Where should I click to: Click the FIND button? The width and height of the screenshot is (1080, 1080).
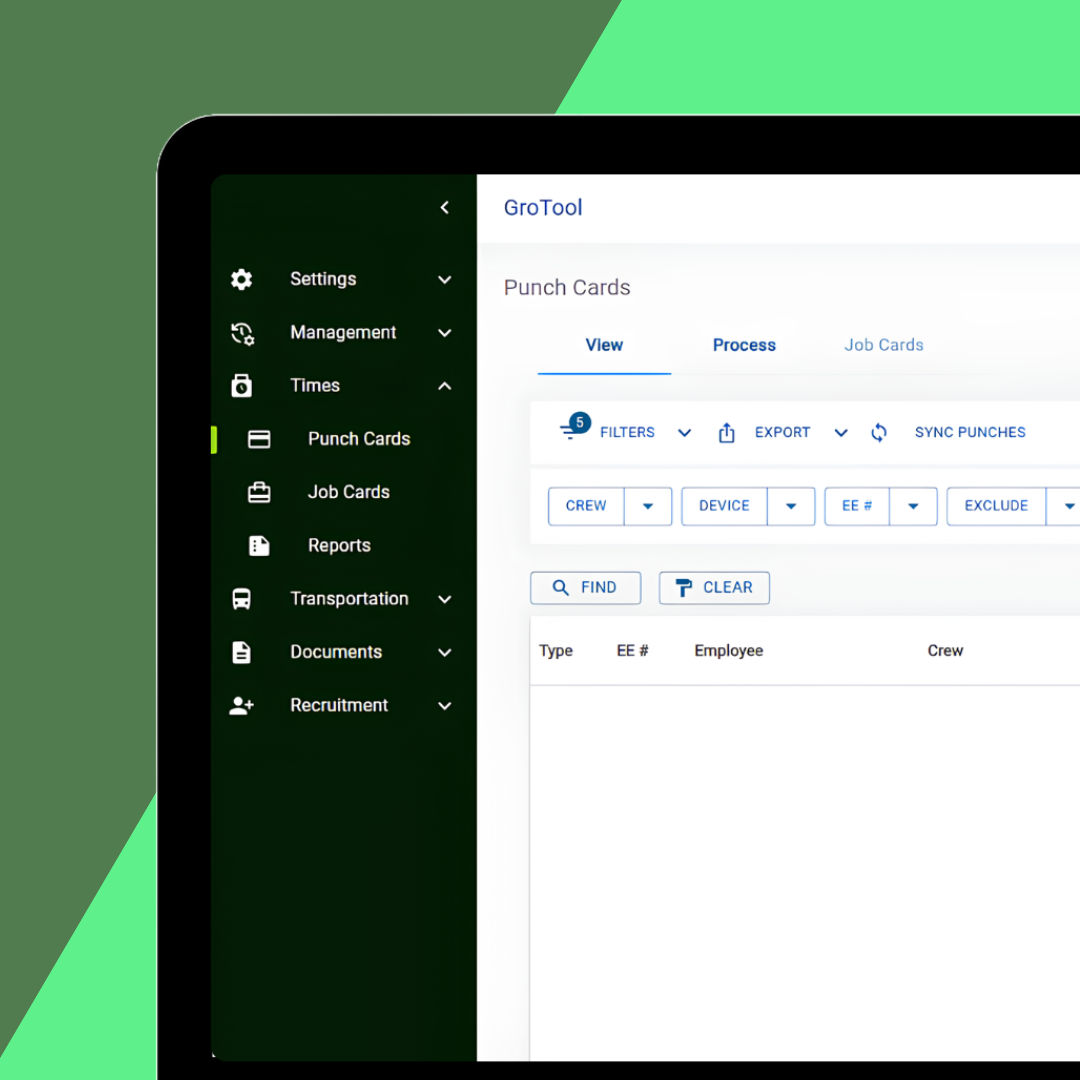tap(585, 588)
